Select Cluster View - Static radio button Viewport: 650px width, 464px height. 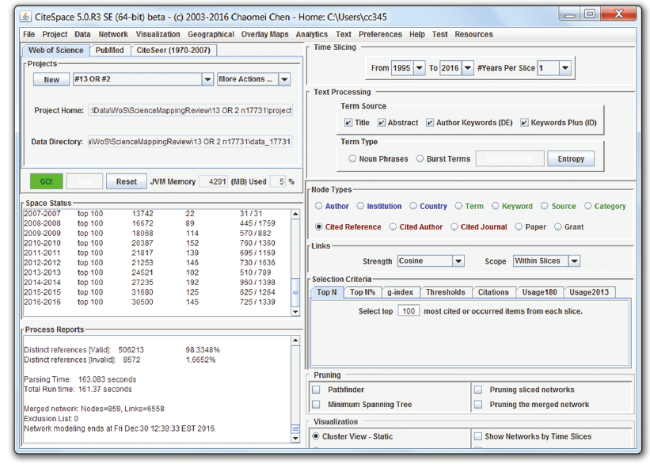(x=316, y=436)
